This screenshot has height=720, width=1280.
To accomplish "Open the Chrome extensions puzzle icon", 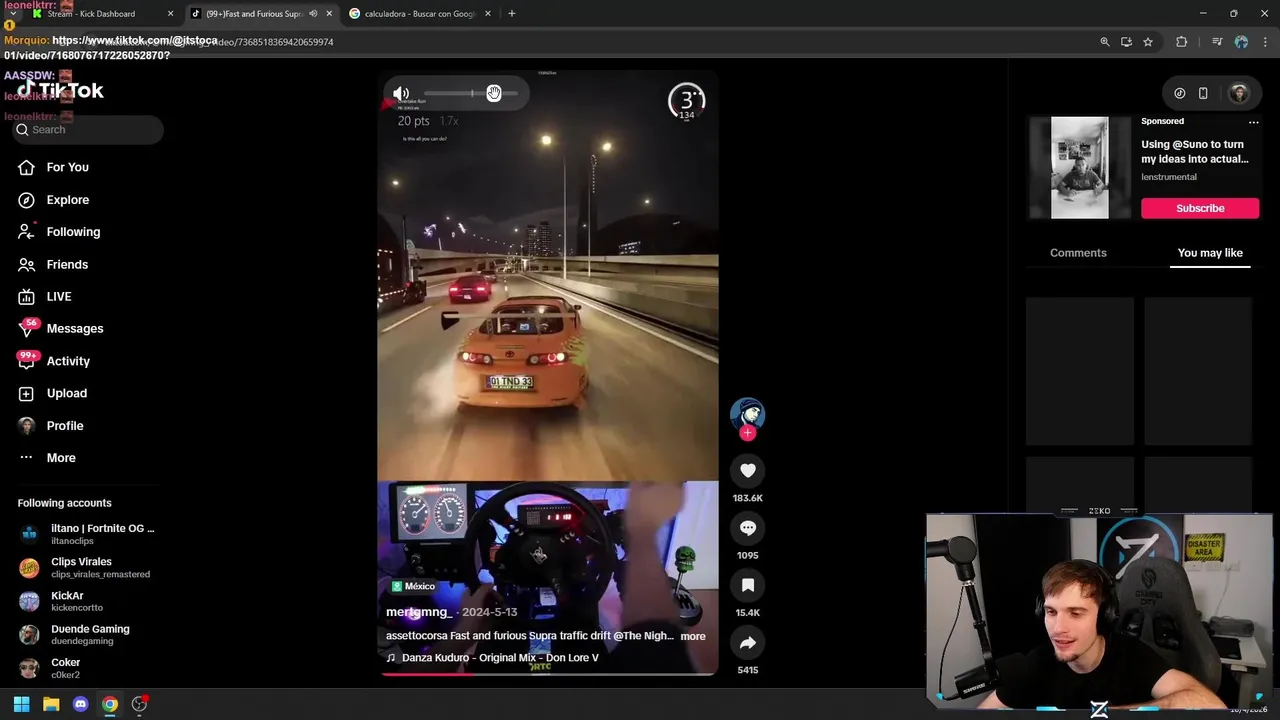I will coord(1181,42).
